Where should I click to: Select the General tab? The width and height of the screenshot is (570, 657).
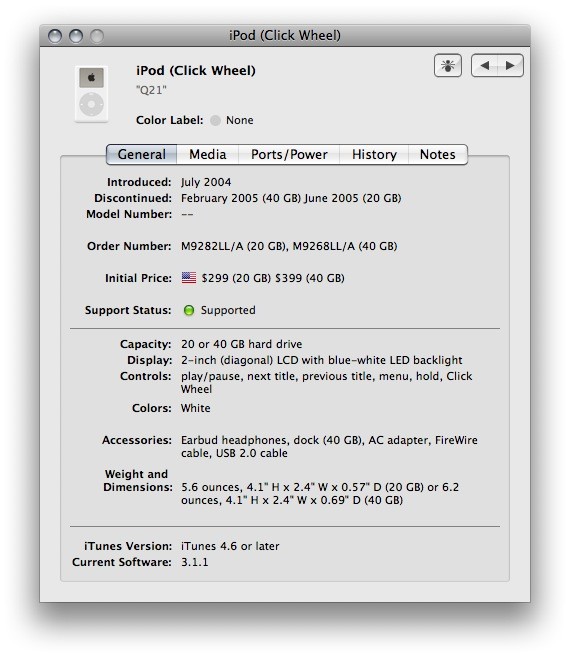click(x=142, y=155)
